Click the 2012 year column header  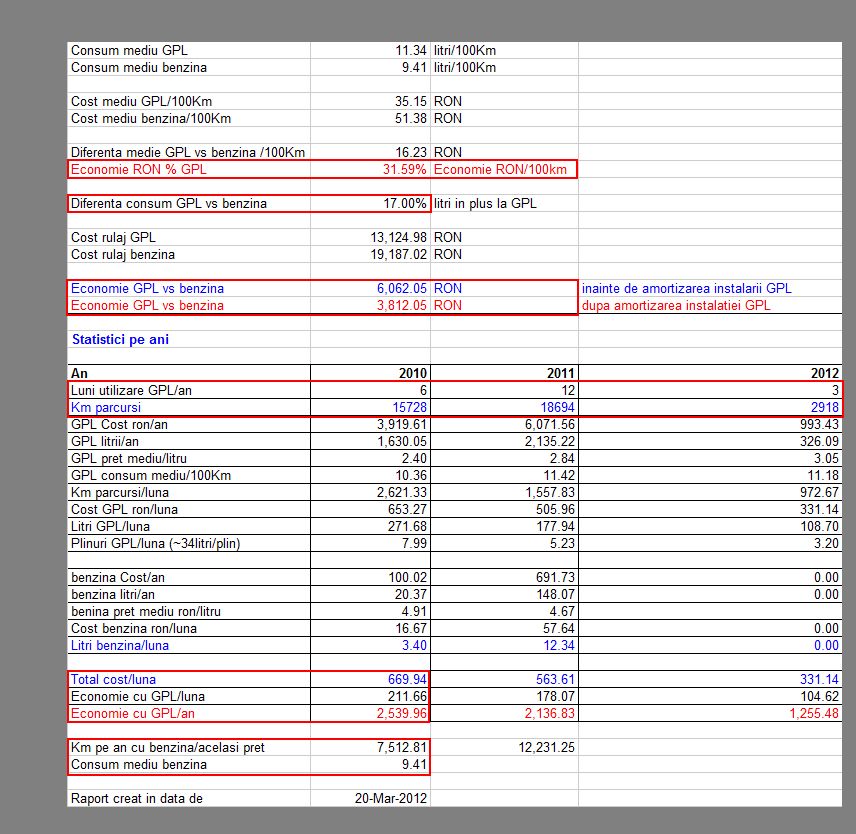click(x=824, y=373)
